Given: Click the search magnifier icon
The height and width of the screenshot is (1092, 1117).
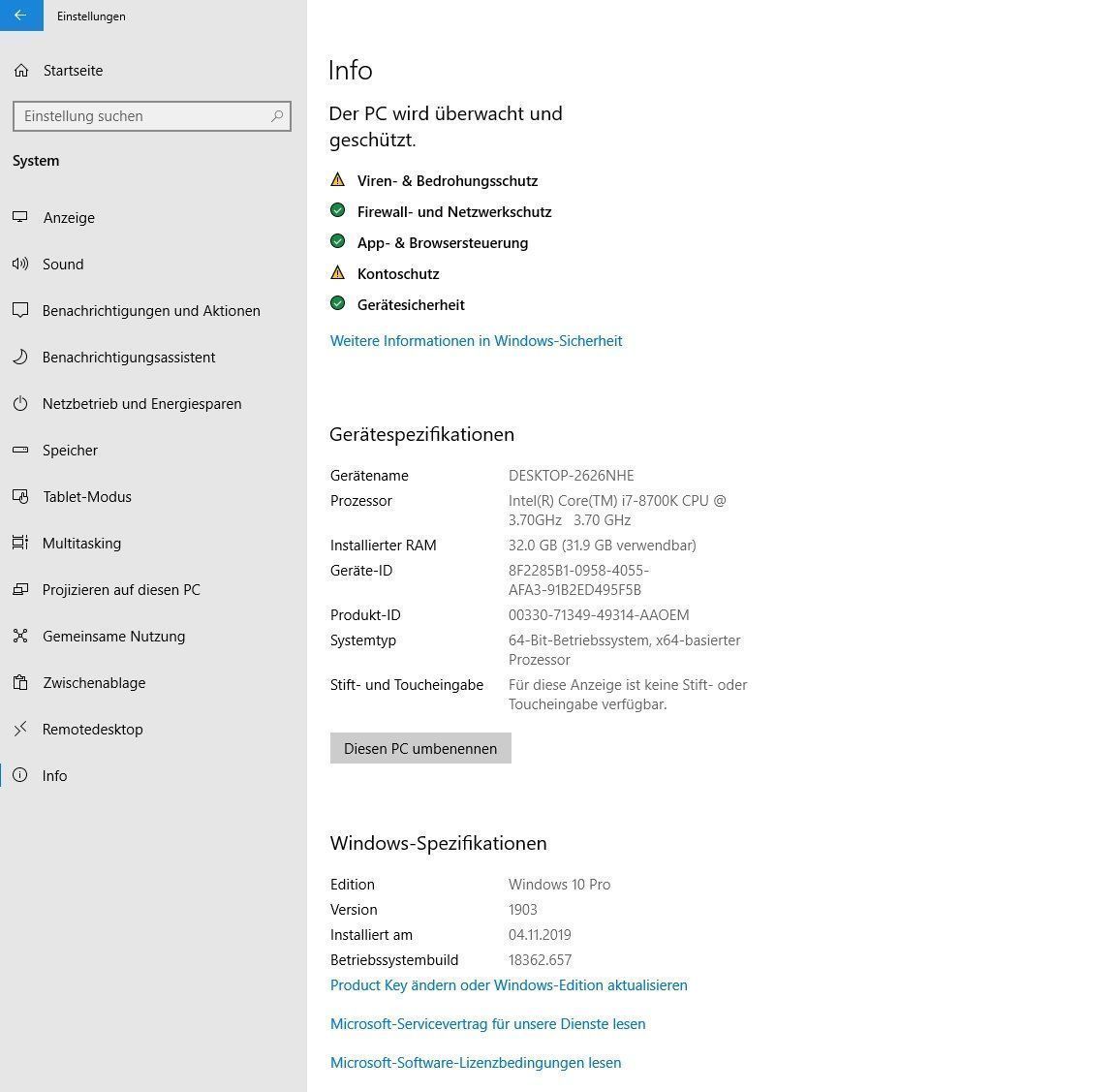Looking at the screenshot, I should click(277, 116).
